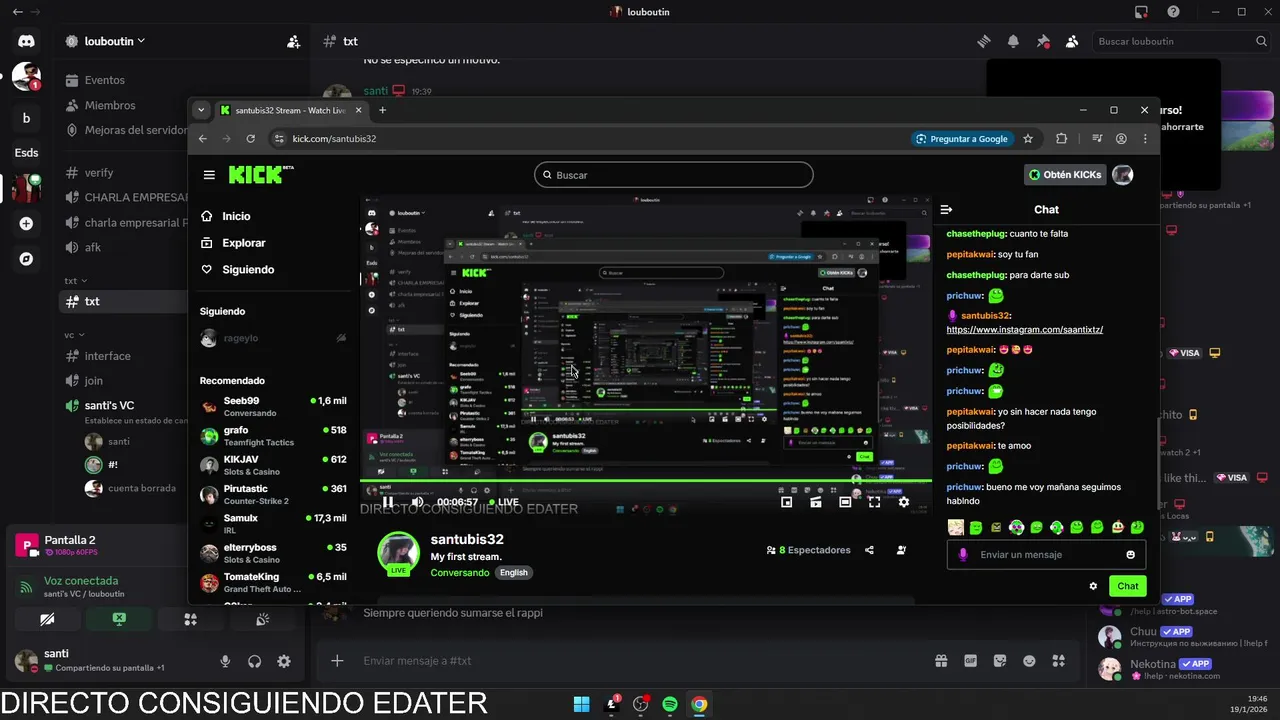Screen dimensions: 1280x720
Task: Share the santubis32 stream
Action: pos(869,550)
